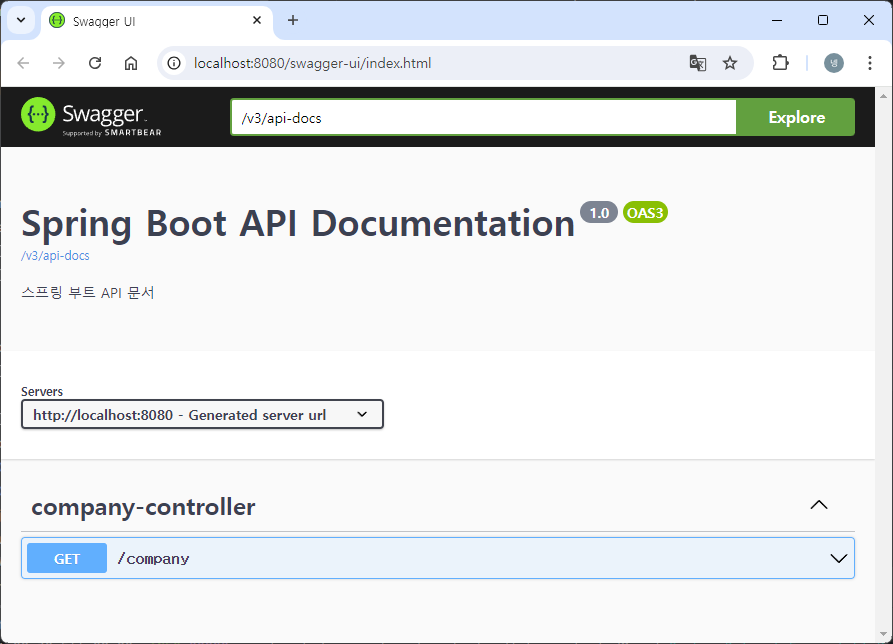Click the Servers label
Screen dimensions: 893x644
click(42, 391)
